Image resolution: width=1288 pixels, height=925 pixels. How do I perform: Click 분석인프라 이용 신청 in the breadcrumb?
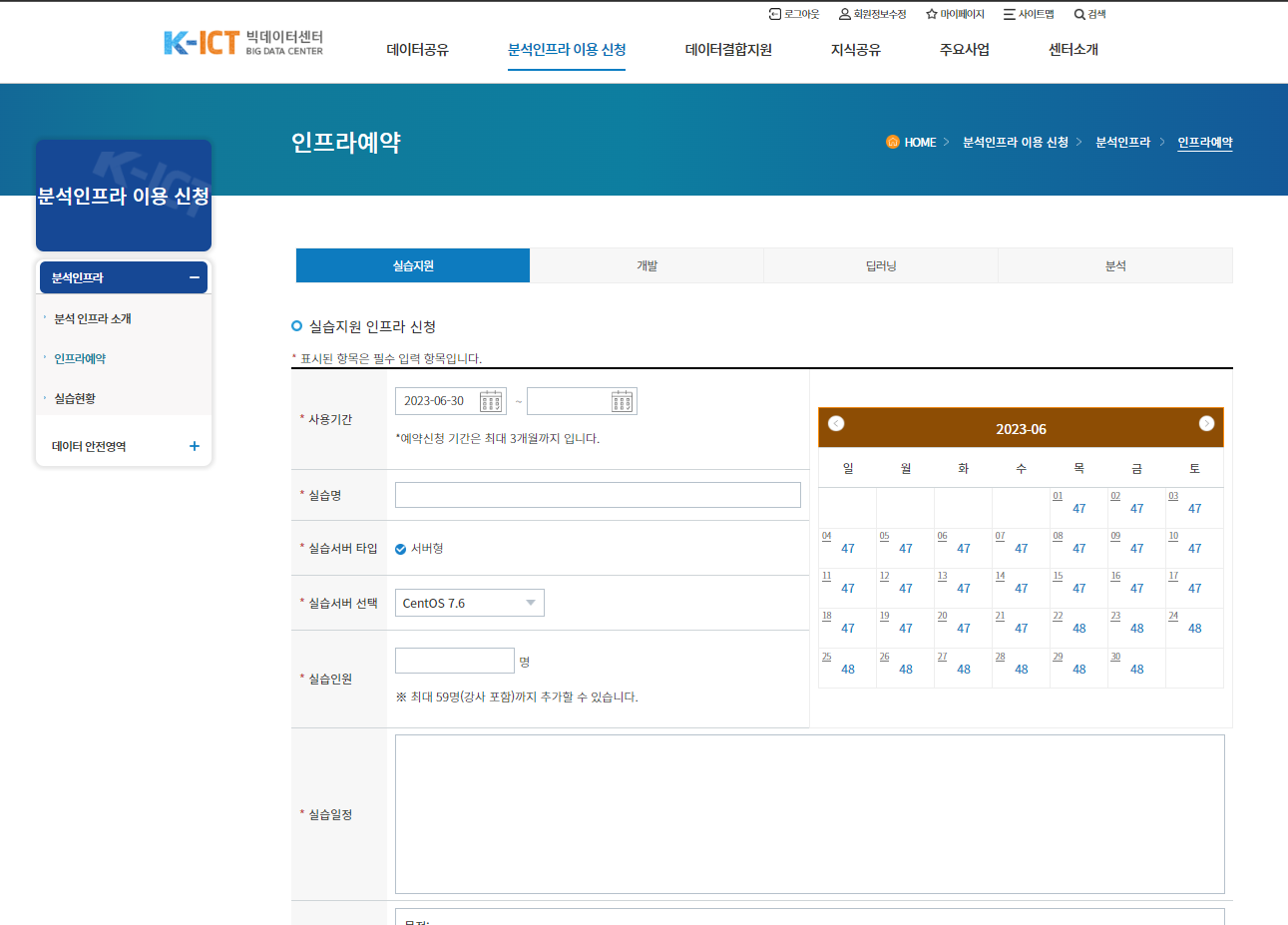(x=1016, y=143)
